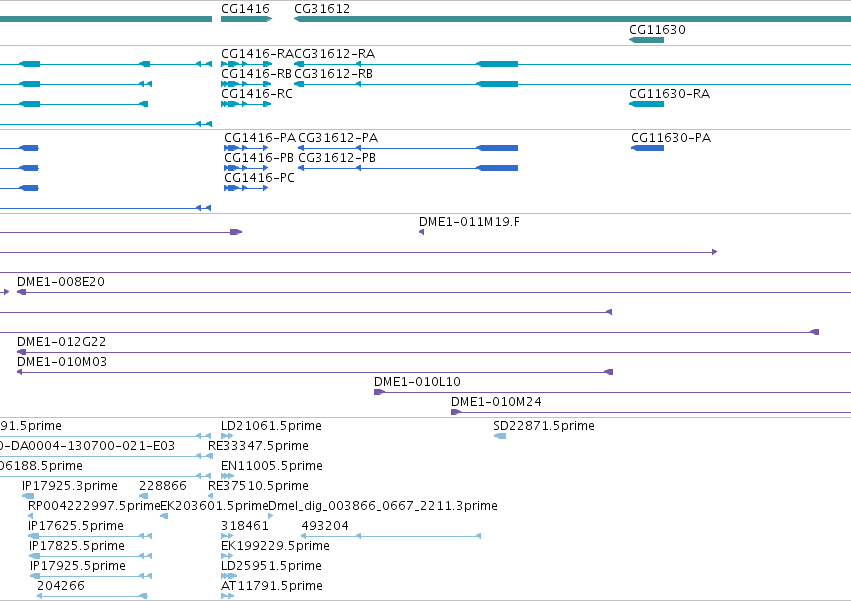This screenshot has width=851, height=601.
Task: Select the CG31612-PA coding feature
Action: click(x=408, y=148)
